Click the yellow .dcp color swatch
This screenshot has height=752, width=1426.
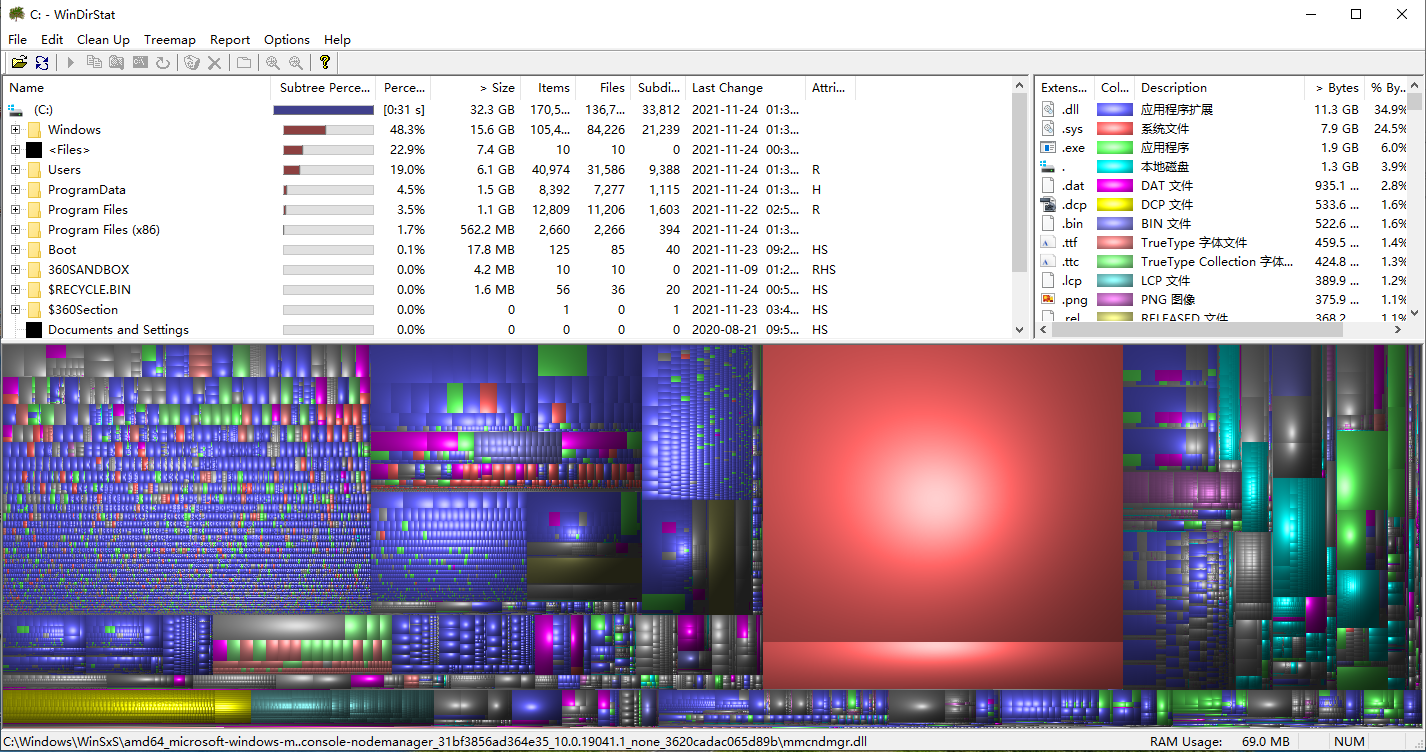(x=1114, y=204)
